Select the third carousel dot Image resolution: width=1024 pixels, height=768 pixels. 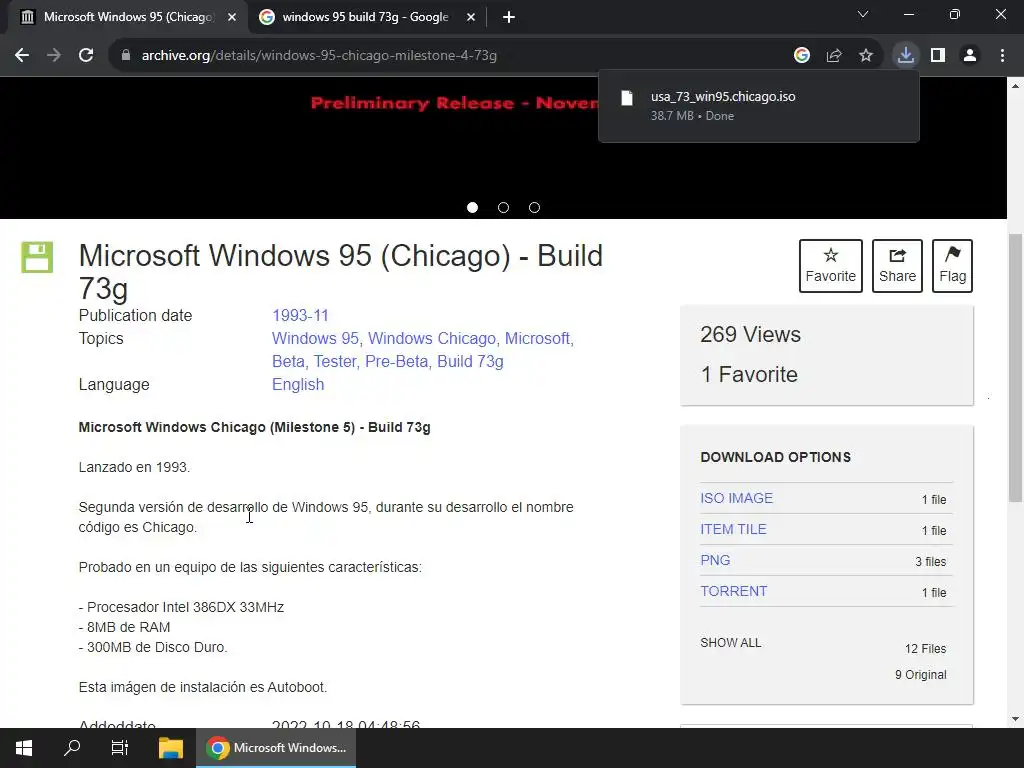pos(534,208)
